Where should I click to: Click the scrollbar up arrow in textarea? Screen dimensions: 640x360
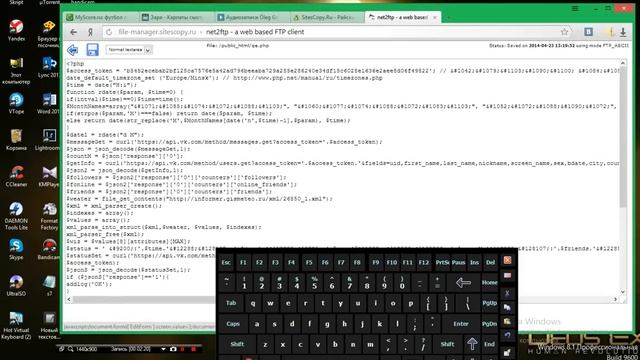(x=623, y=63)
